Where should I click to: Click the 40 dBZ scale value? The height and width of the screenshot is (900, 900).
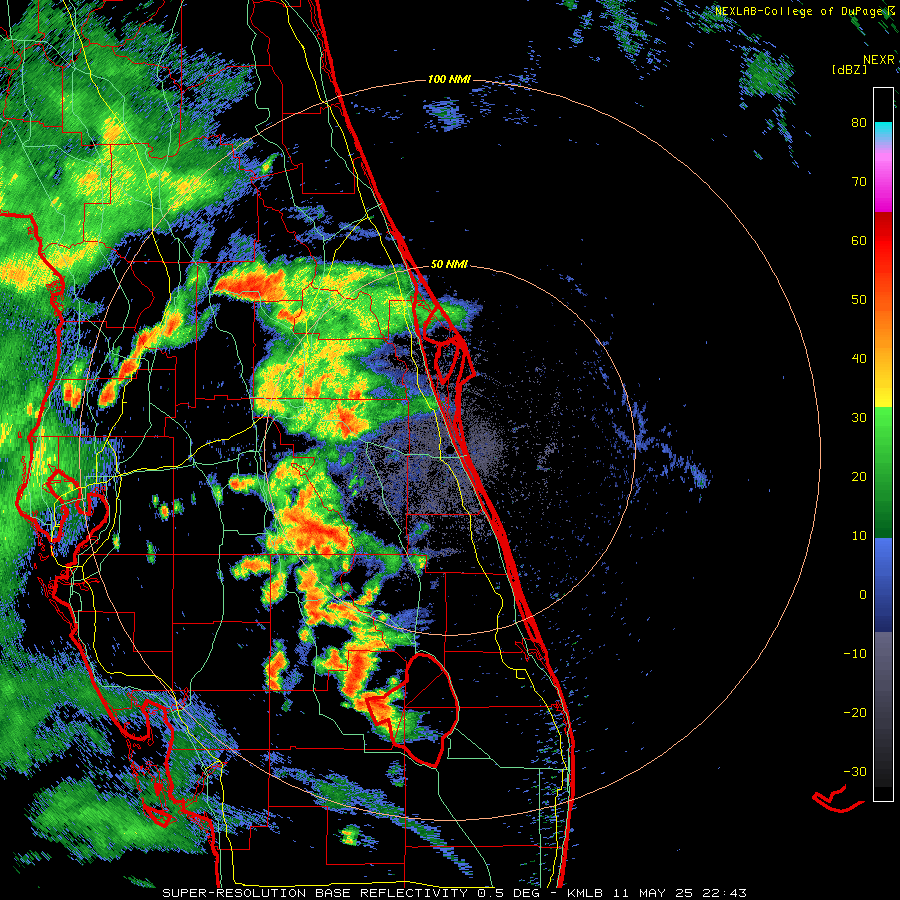[x=859, y=359]
